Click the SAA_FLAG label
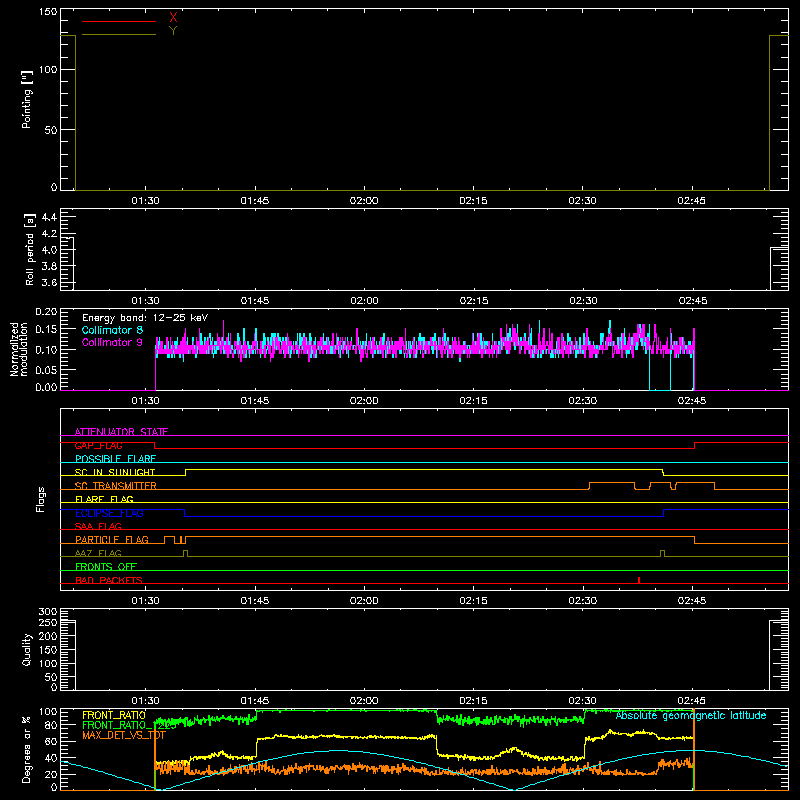 tap(98, 526)
